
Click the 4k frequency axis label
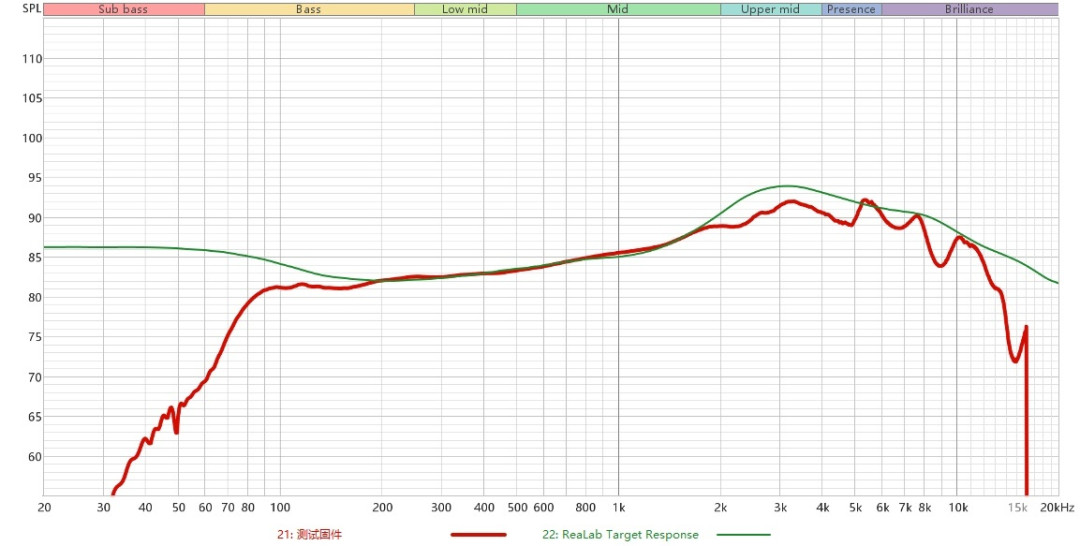coord(822,508)
